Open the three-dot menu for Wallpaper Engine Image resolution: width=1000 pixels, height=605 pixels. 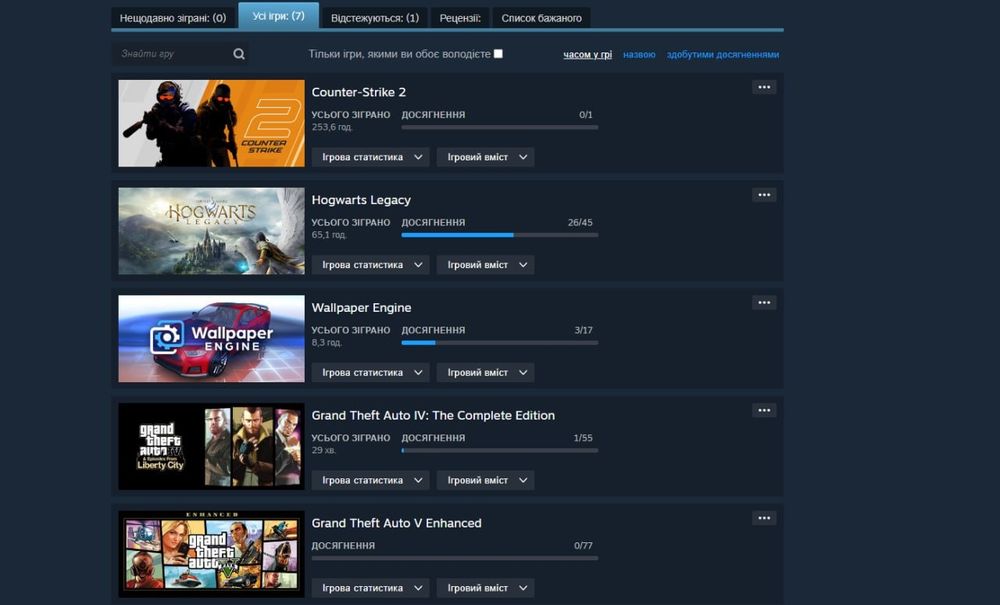click(x=764, y=303)
